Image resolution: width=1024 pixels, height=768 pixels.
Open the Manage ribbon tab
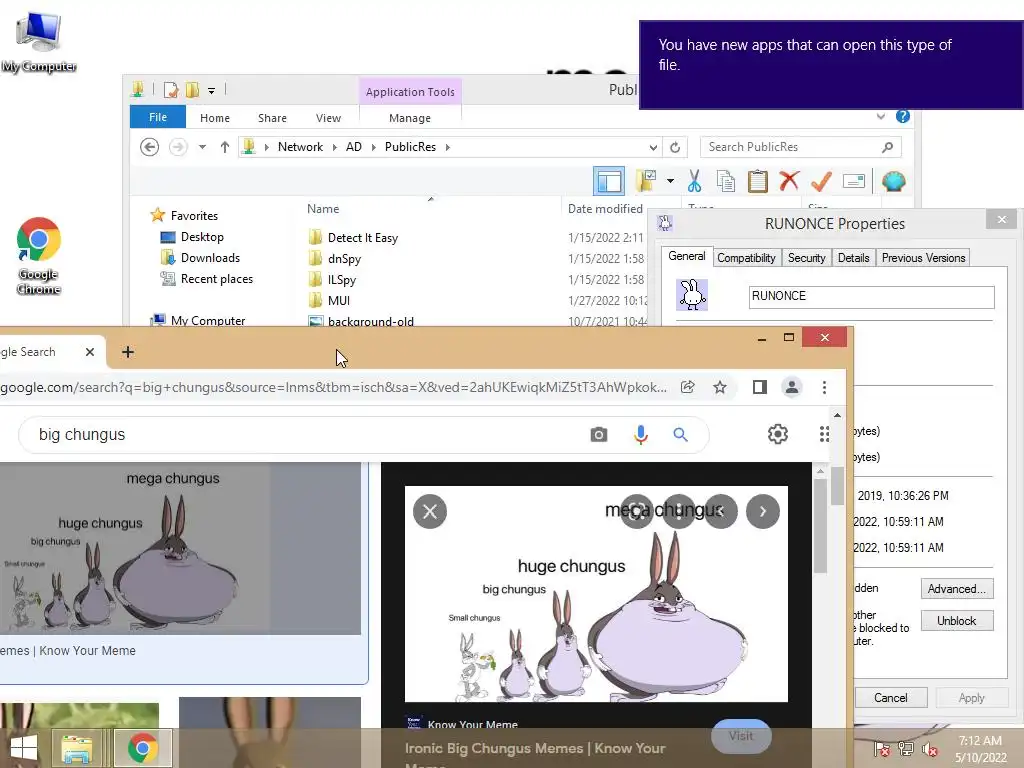coord(410,118)
